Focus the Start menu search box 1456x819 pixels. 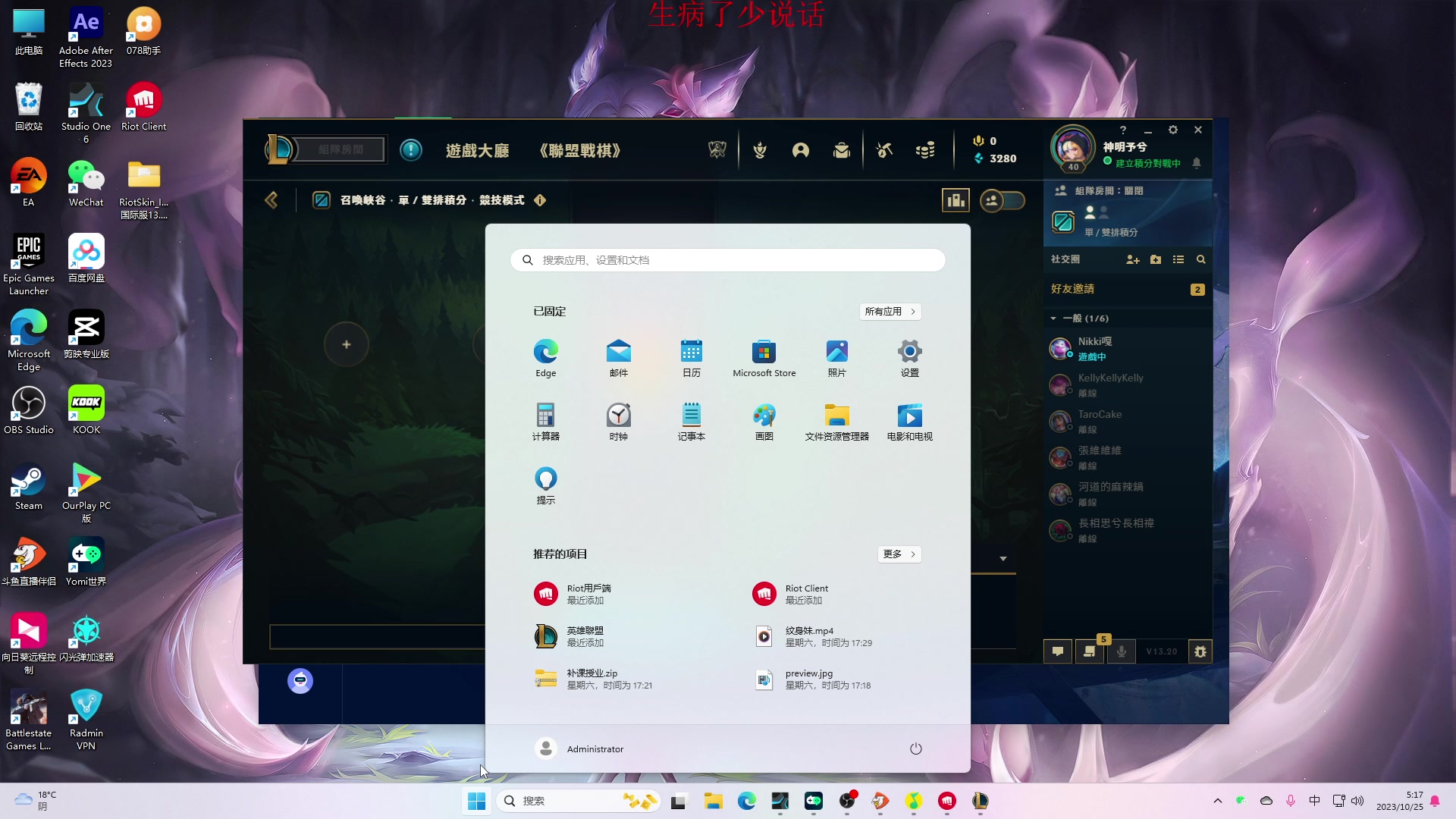point(728,260)
